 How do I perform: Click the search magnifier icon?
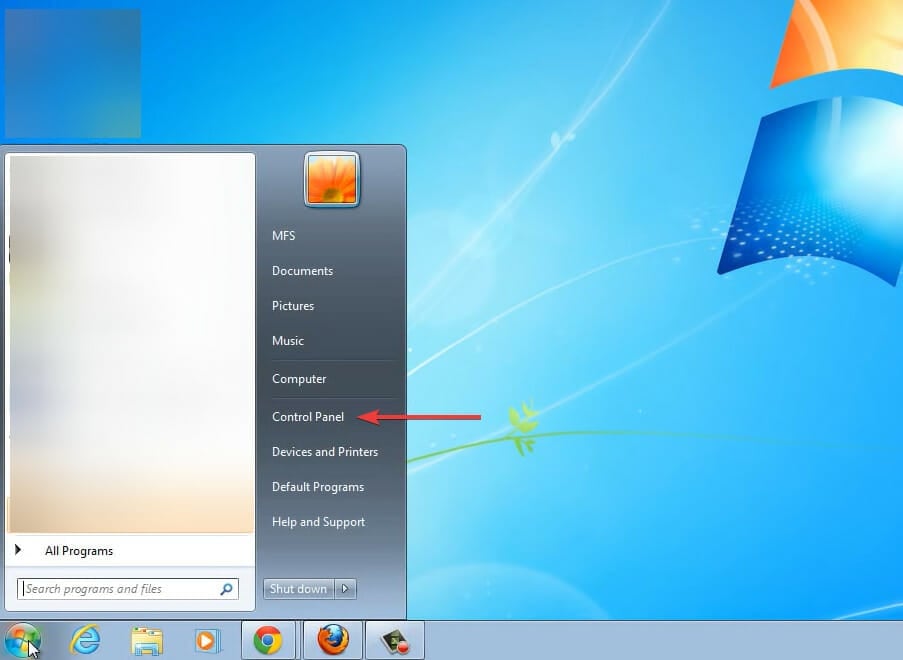tap(228, 588)
